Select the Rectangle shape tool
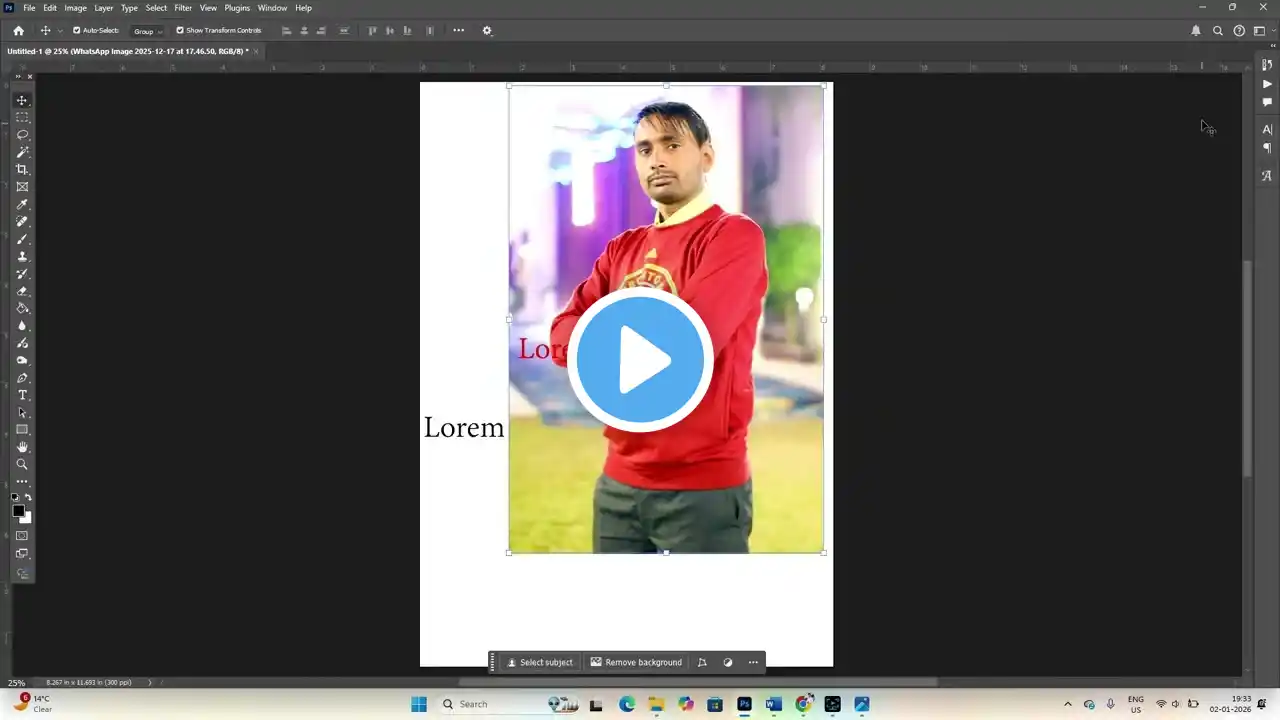The width and height of the screenshot is (1280, 720). tap(22, 430)
